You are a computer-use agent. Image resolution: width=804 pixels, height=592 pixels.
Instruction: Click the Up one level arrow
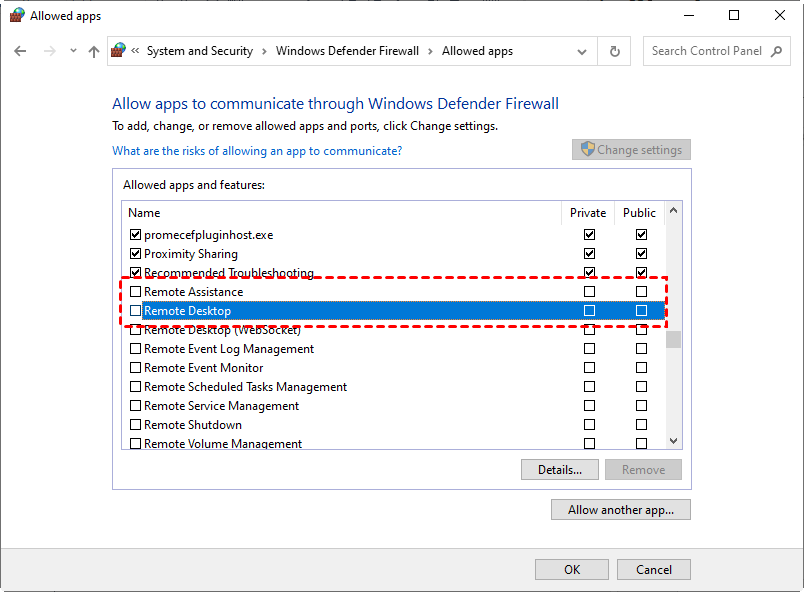tap(94, 51)
